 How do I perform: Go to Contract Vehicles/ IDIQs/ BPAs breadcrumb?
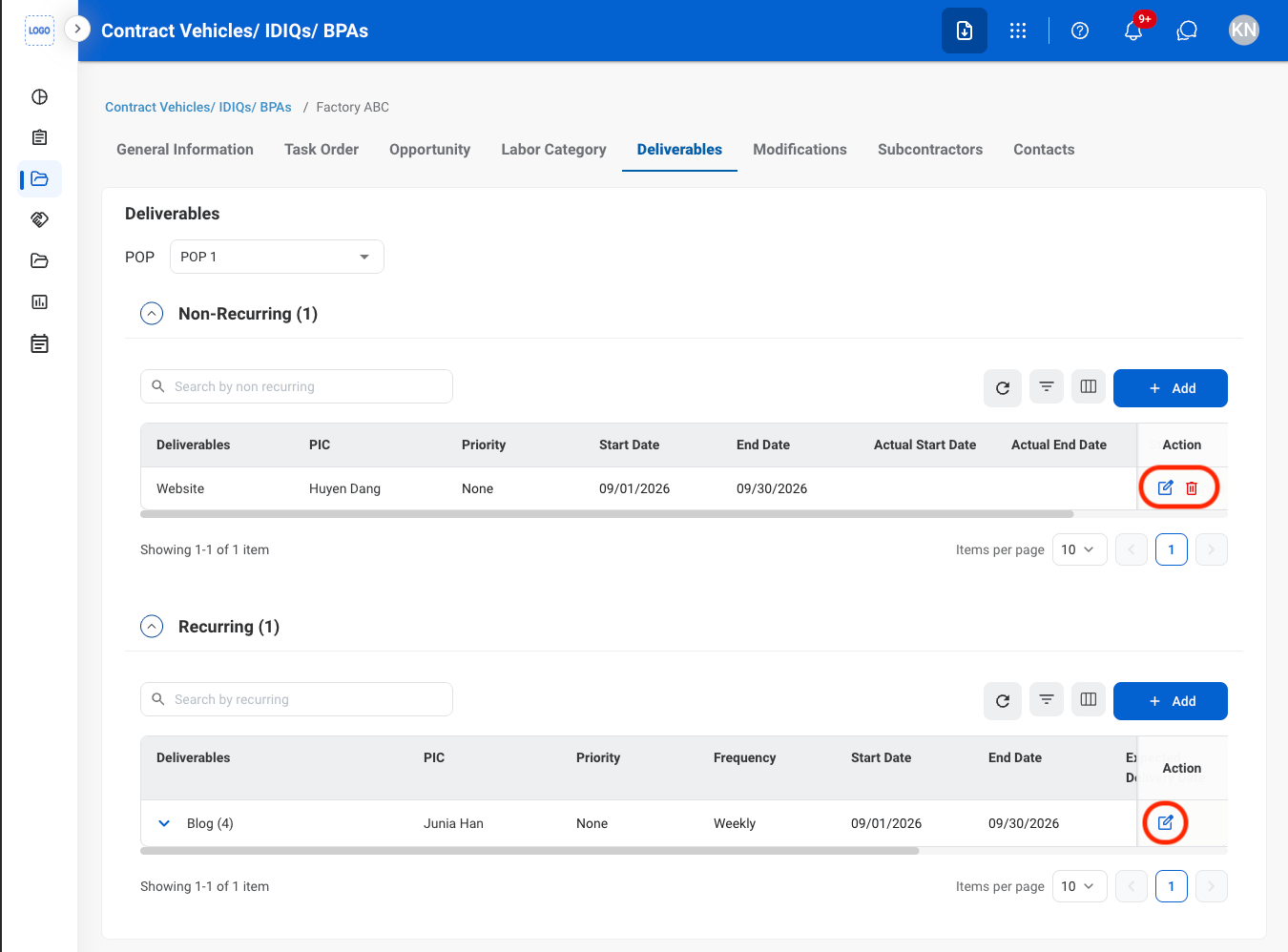198,107
